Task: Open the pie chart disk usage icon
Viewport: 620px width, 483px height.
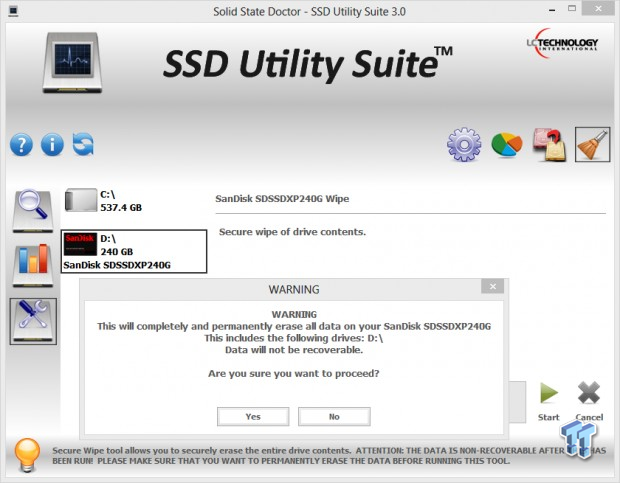Action: tap(507, 145)
